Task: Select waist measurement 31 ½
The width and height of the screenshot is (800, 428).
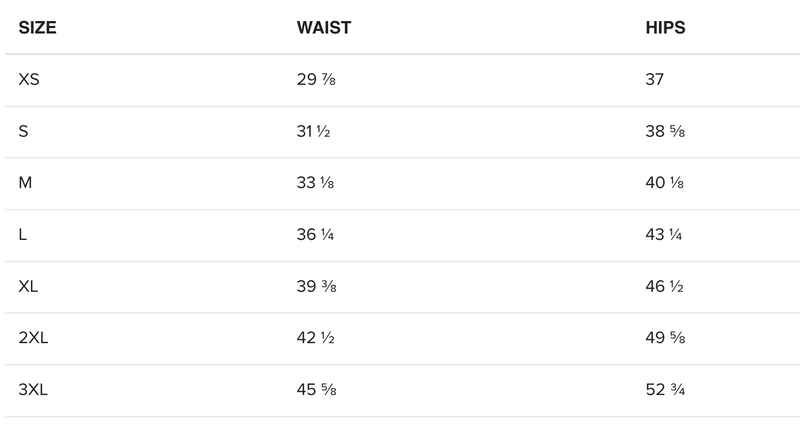Action: coord(315,131)
